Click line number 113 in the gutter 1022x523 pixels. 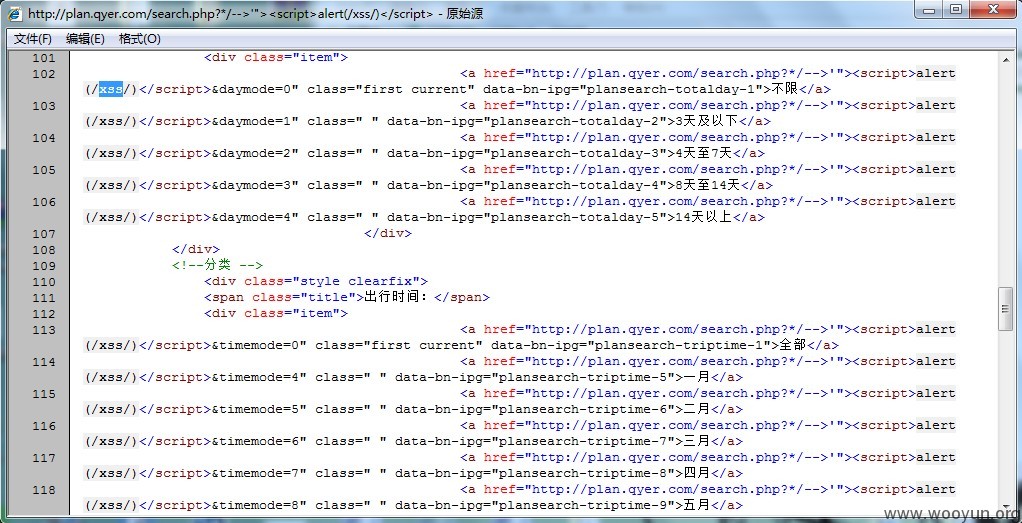[44, 329]
